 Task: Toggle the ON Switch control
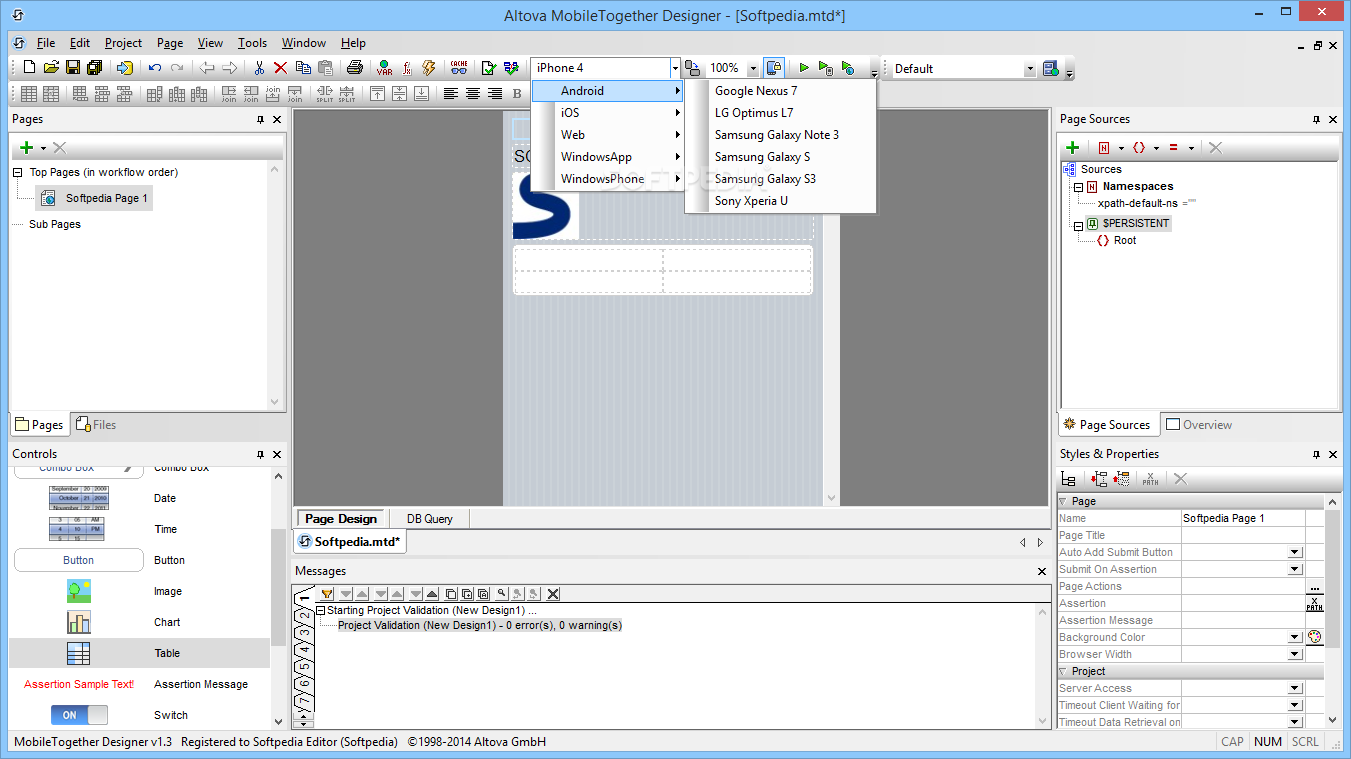coord(79,715)
